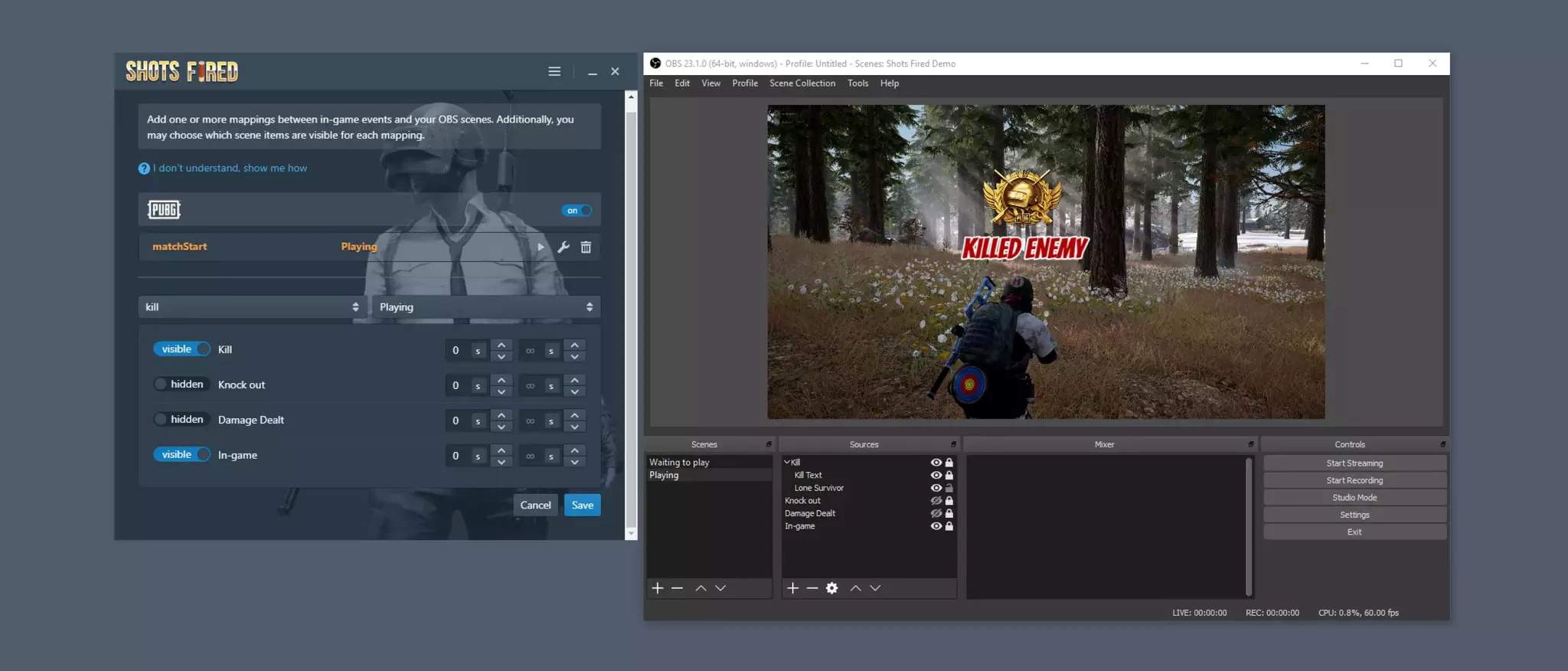Add a new scene in OBS Scenes panel
Image resolution: width=1568 pixels, height=671 pixels.
[x=658, y=588]
